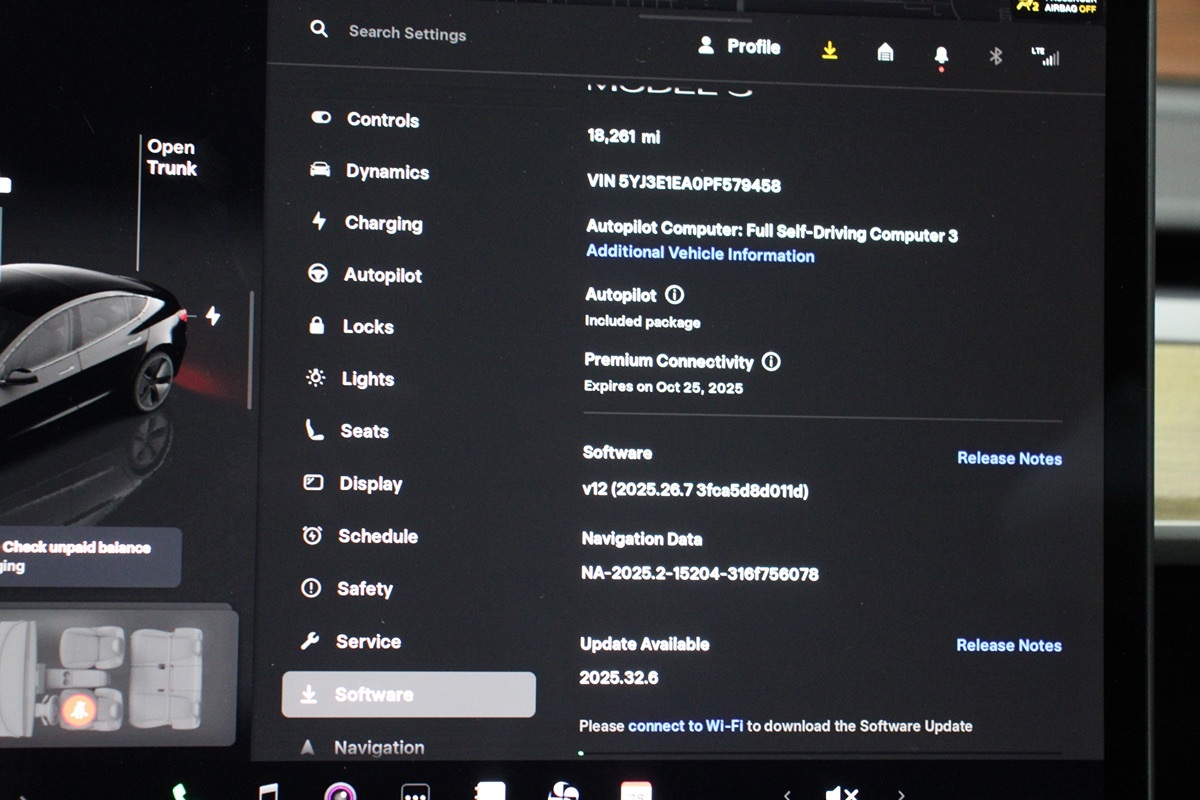The width and height of the screenshot is (1200, 800).
Task: Open the Charging settings section
Action: point(383,224)
